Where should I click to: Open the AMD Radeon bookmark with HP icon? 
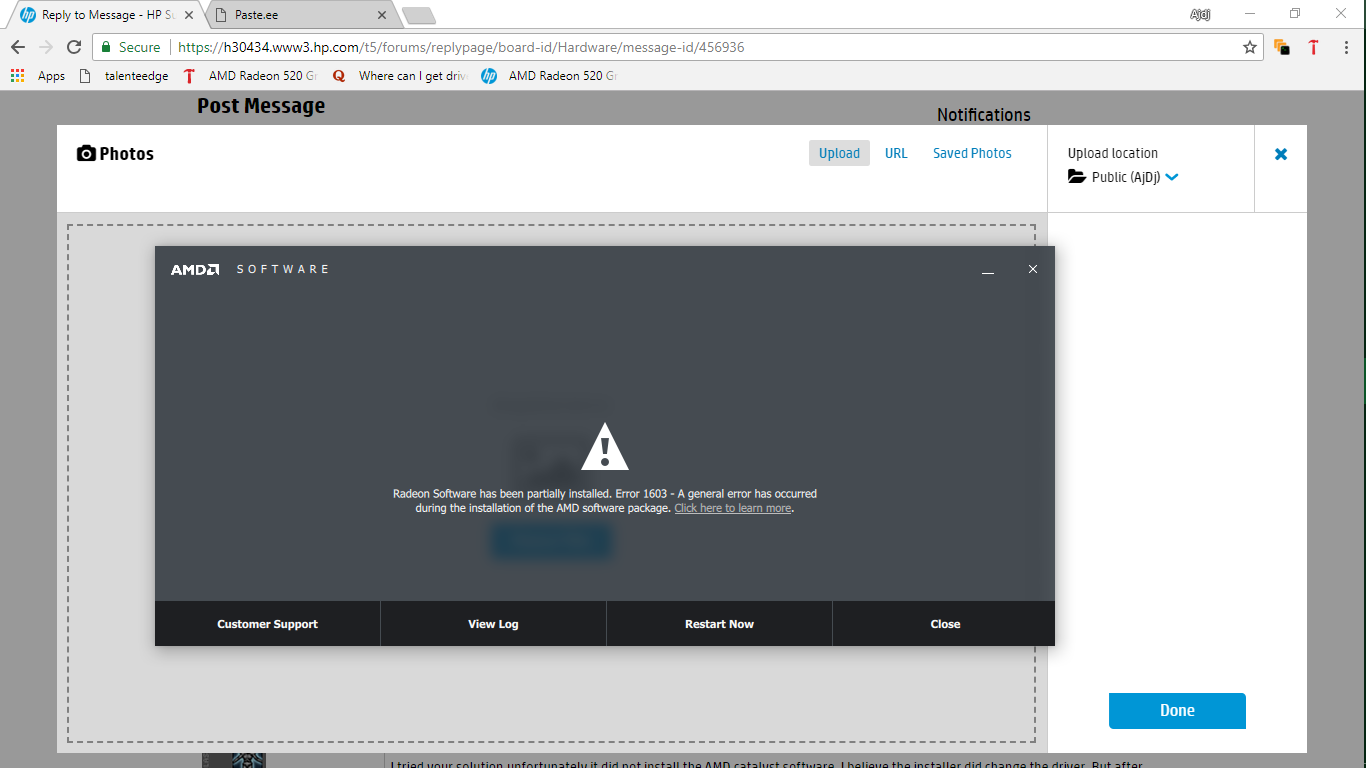pyautogui.click(x=550, y=76)
